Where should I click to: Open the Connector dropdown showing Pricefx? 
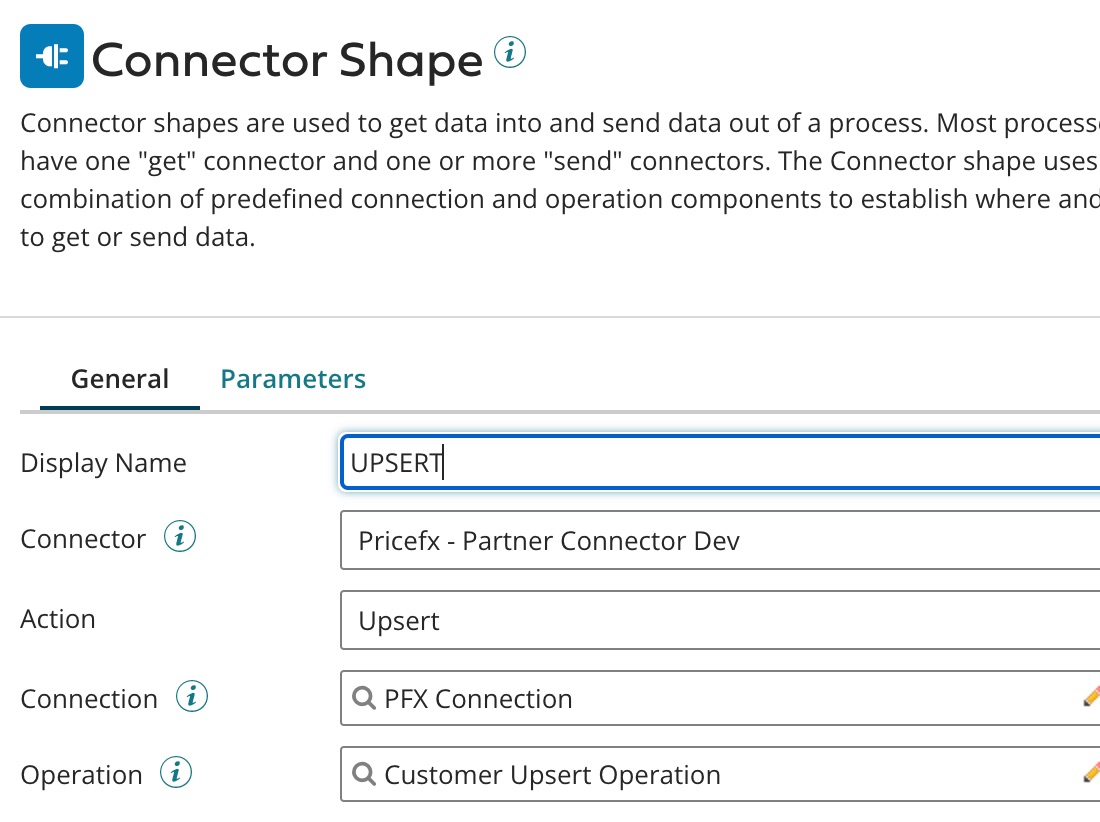coord(720,541)
